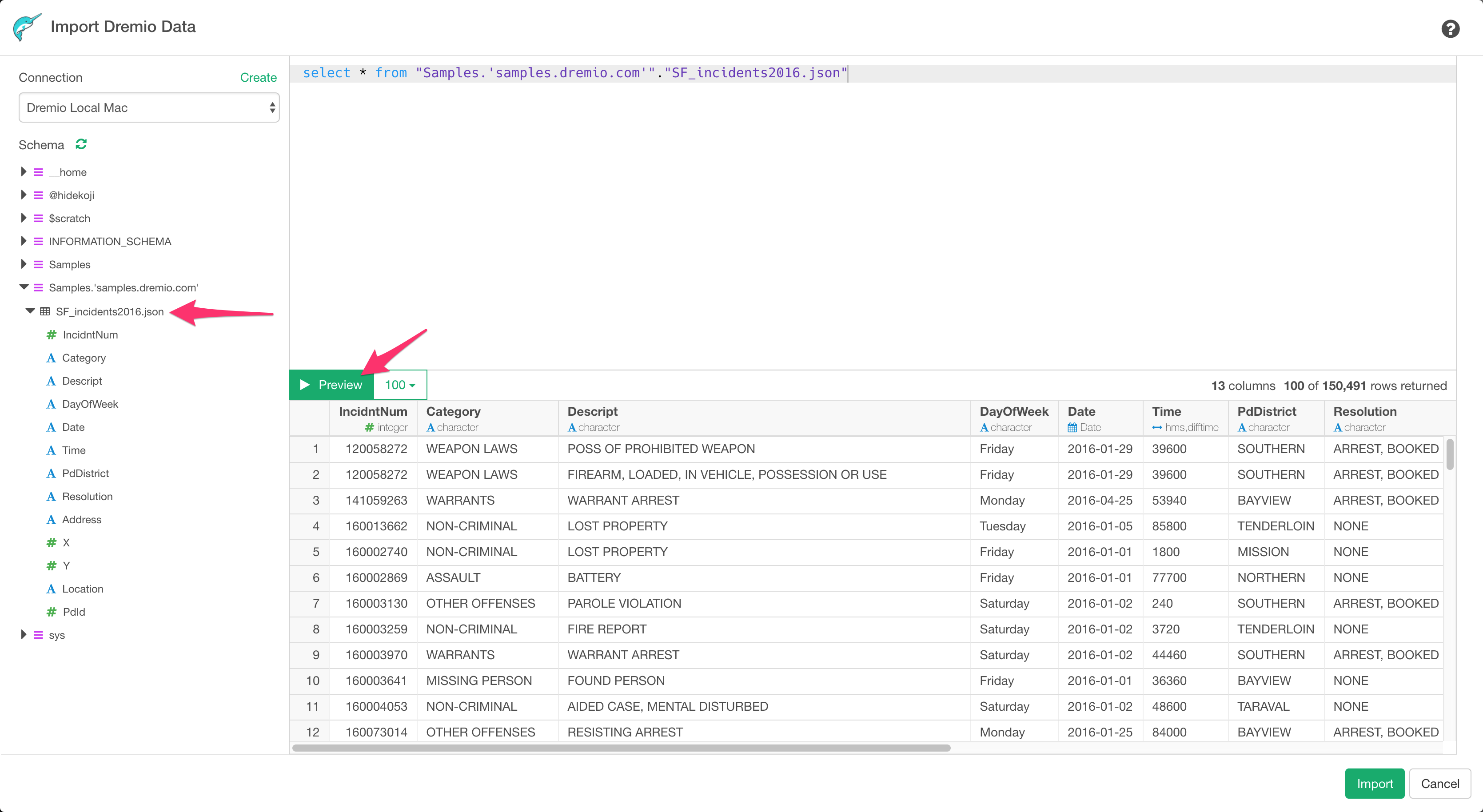
Task: Open the 100 rows limit dropdown
Action: click(400, 385)
